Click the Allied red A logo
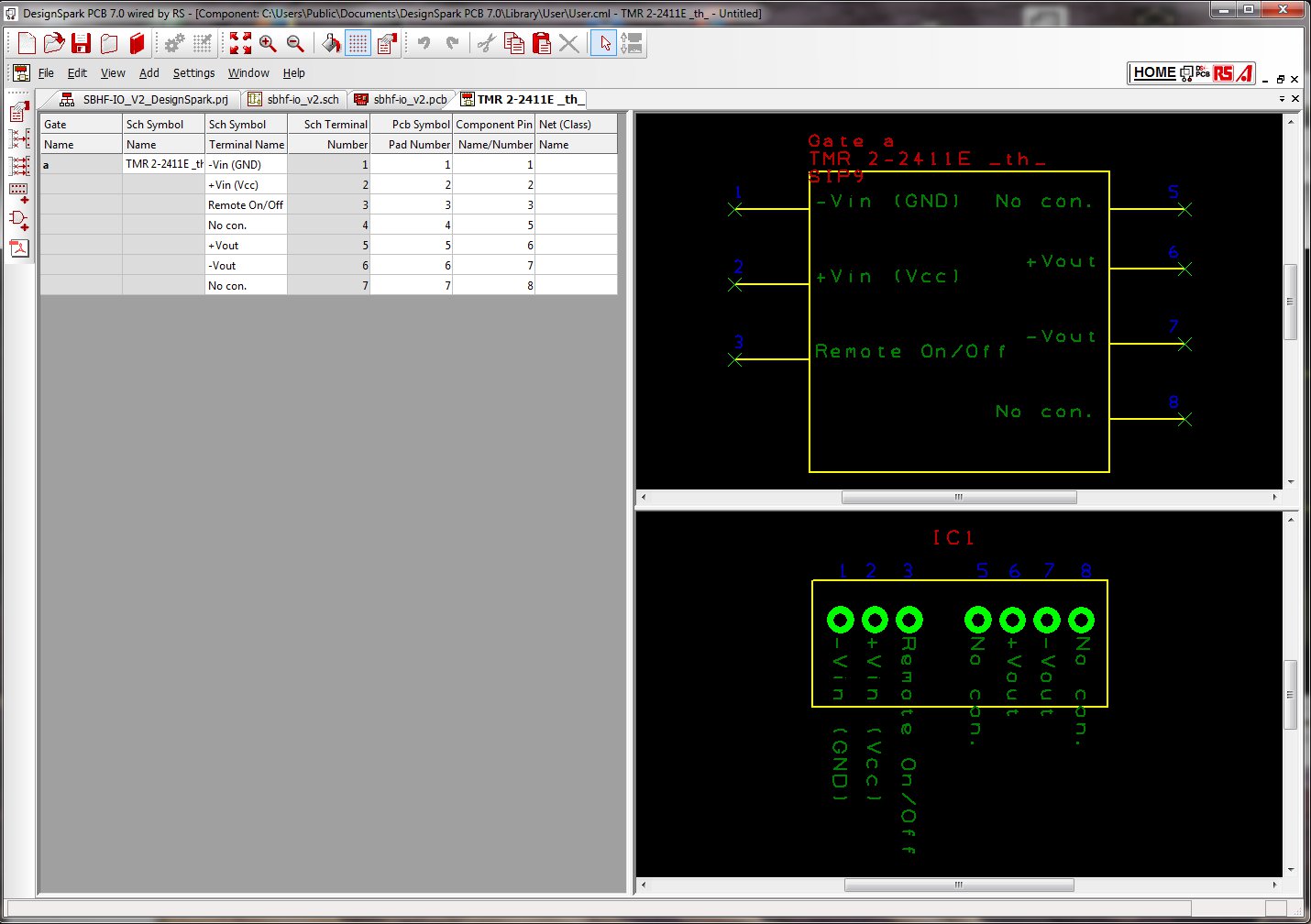1311x924 pixels. tap(1244, 72)
